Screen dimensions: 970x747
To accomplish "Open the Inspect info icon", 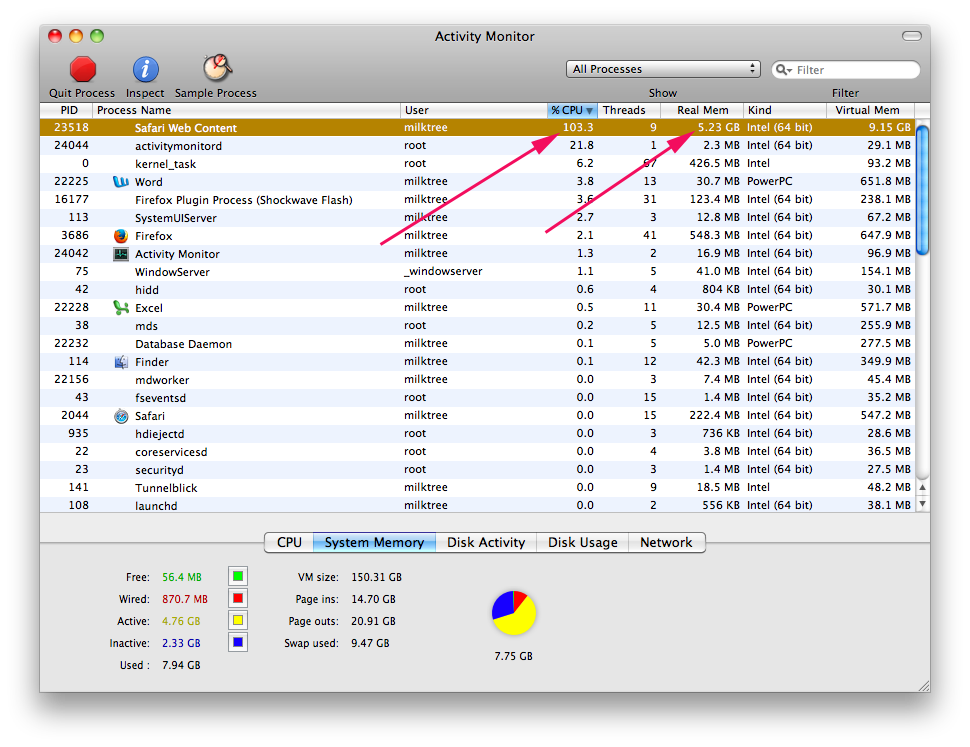I will tap(145, 69).
